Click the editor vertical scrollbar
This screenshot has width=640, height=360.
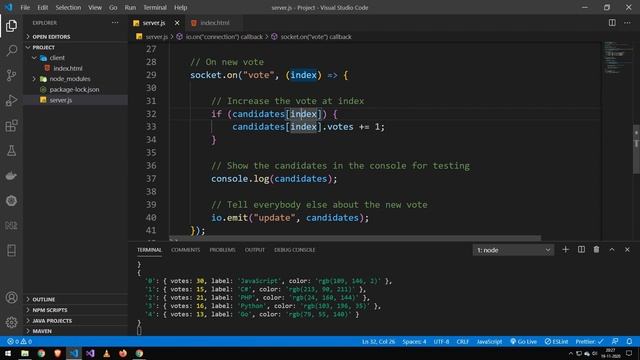636,149
